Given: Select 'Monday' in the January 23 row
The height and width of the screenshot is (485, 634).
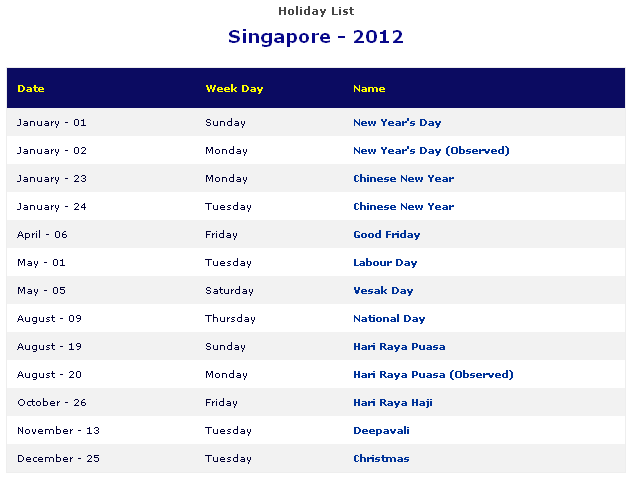Looking at the screenshot, I should point(226,178).
